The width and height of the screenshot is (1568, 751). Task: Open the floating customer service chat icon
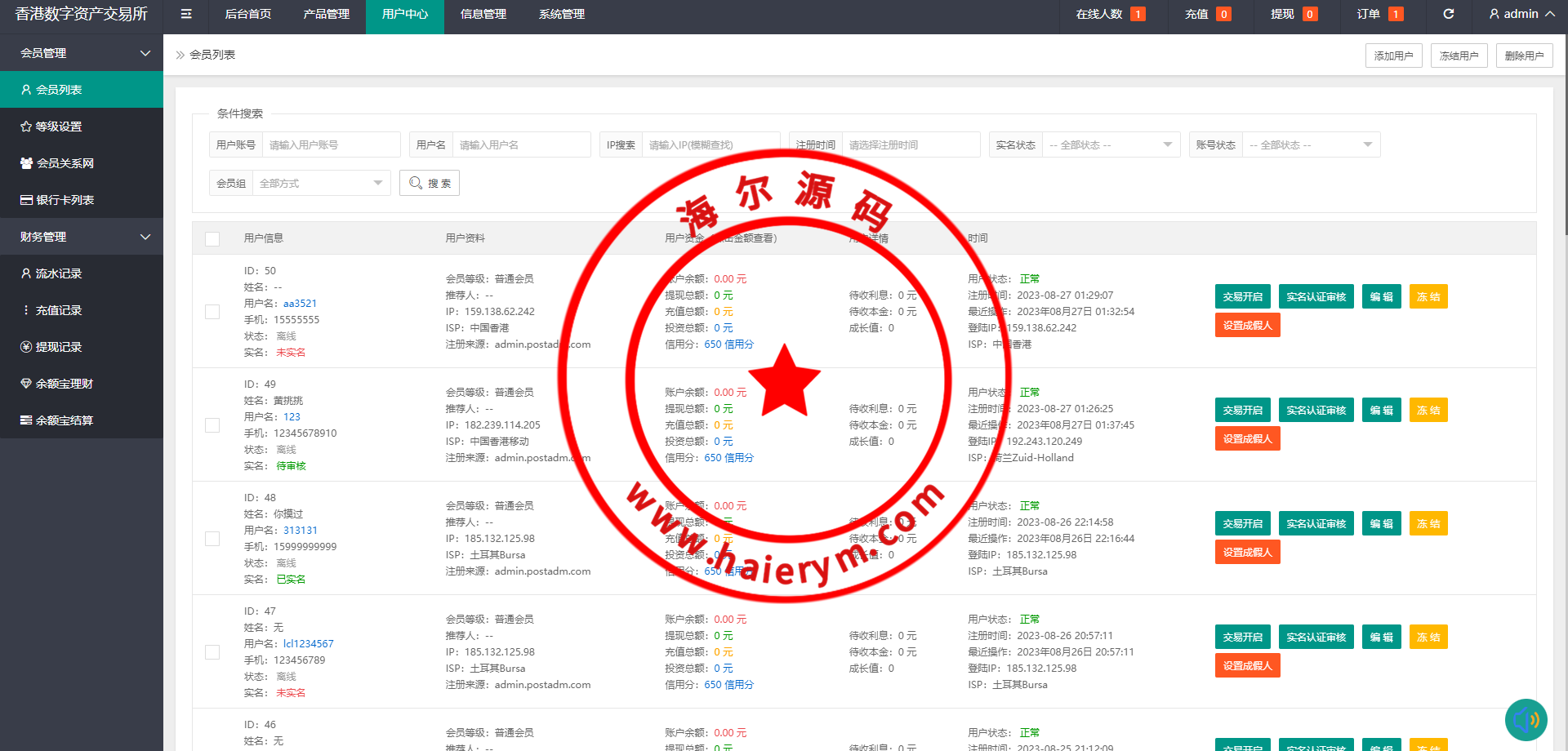click(x=1526, y=719)
